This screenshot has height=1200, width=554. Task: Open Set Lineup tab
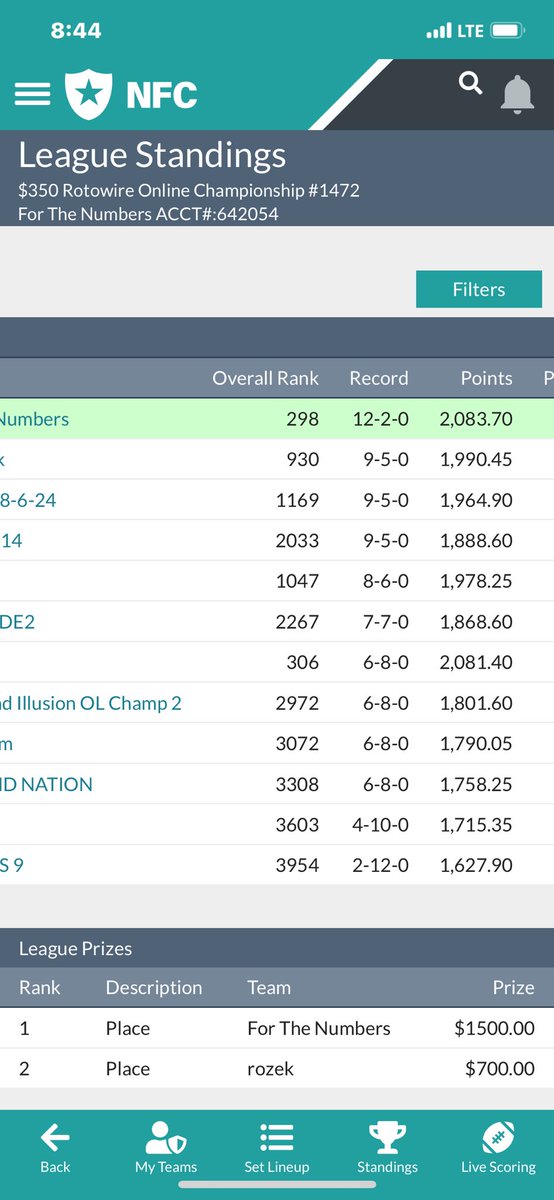coord(276,1147)
